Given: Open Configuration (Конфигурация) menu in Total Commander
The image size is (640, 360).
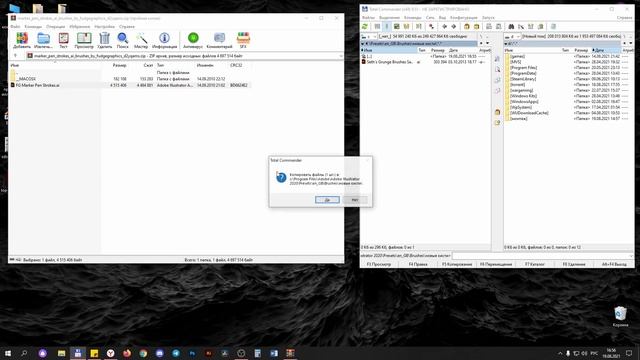Looking at the screenshot, I should tap(464, 18).
